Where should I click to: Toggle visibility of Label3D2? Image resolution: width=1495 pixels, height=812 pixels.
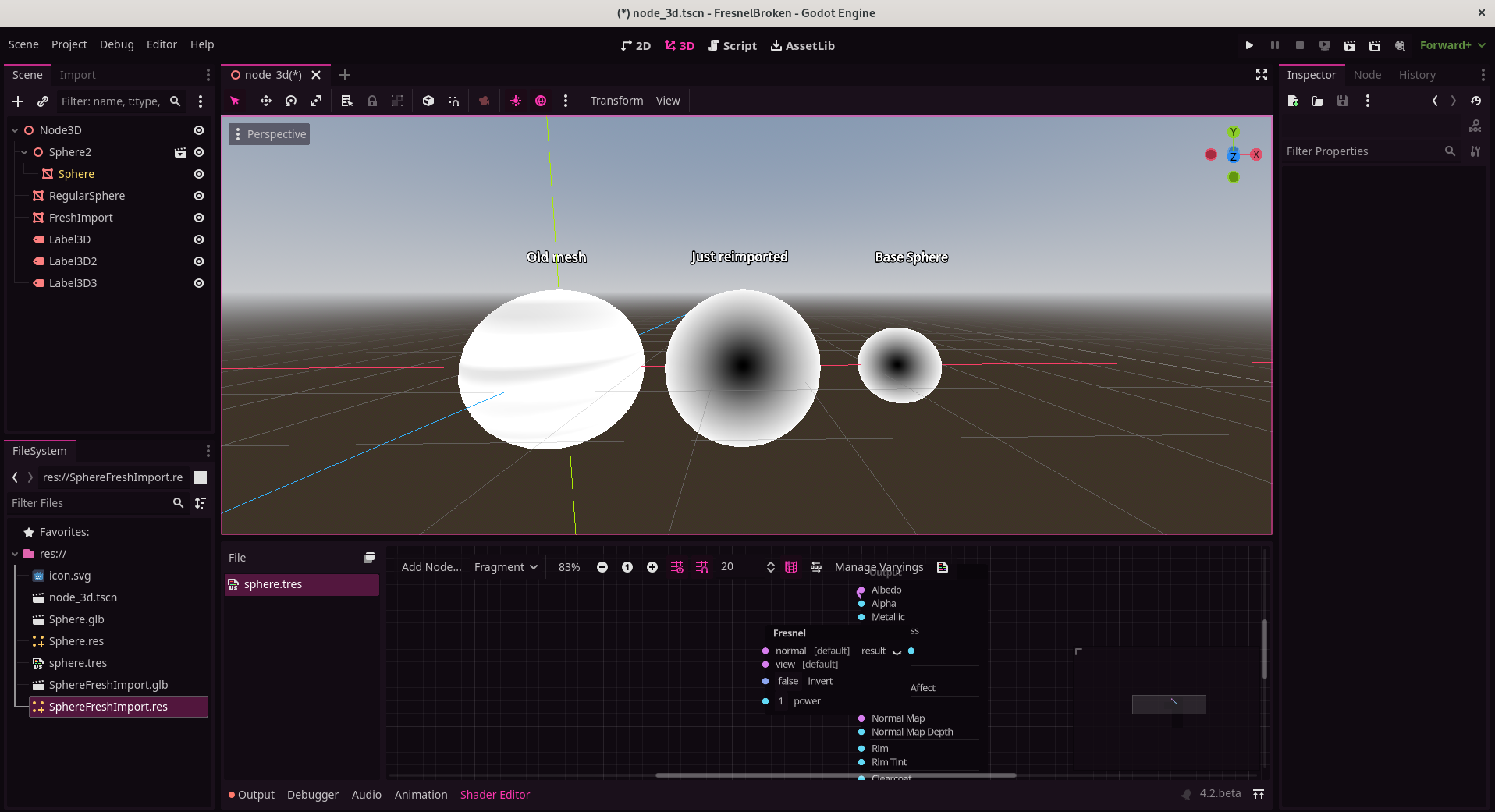198,261
